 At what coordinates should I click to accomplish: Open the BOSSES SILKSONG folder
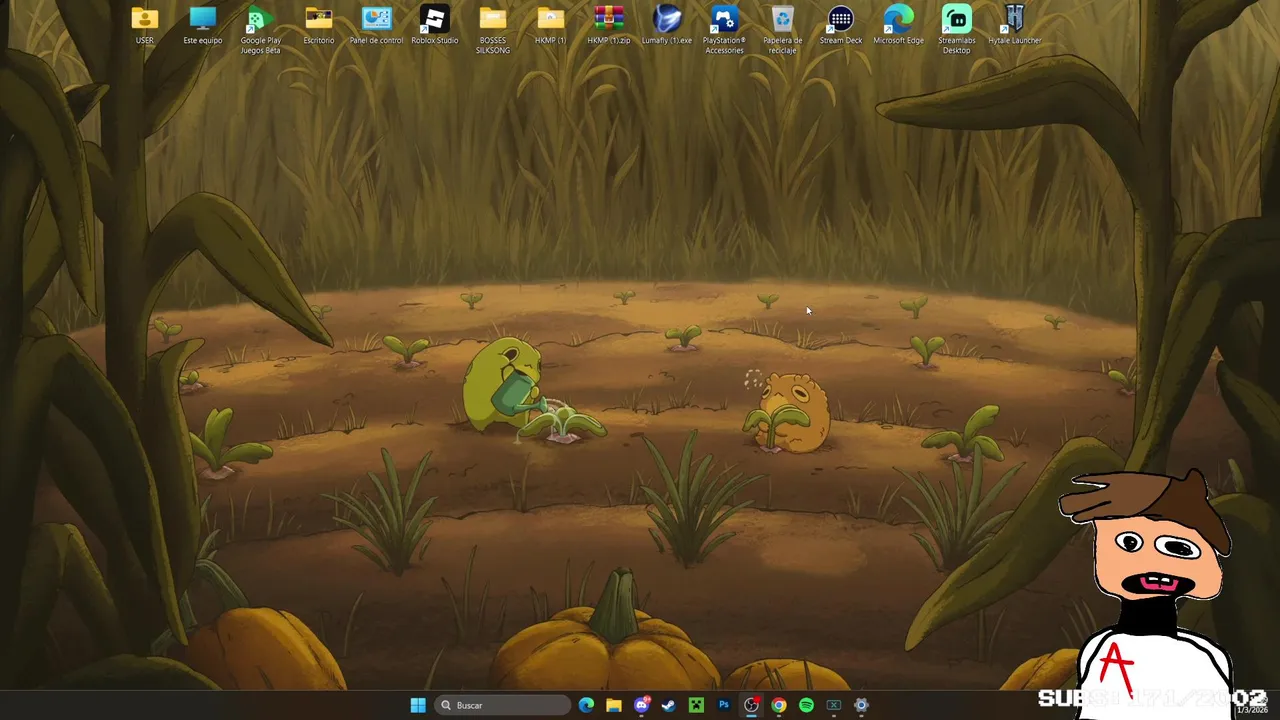[492, 30]
